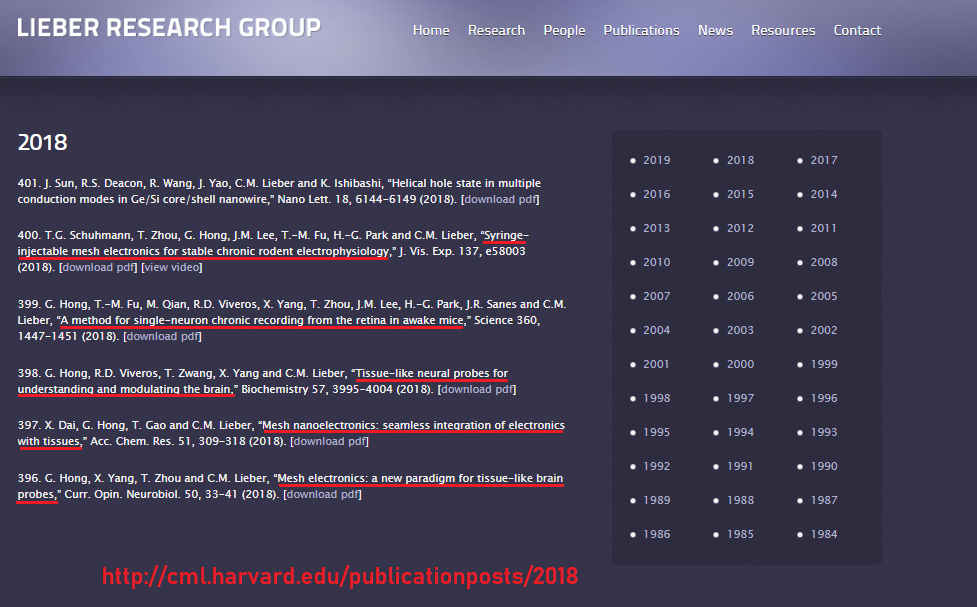Click the Lieber Research Group site title
Image resolution: width=977 pixels, height=607 pixels.
coord(169,28)
